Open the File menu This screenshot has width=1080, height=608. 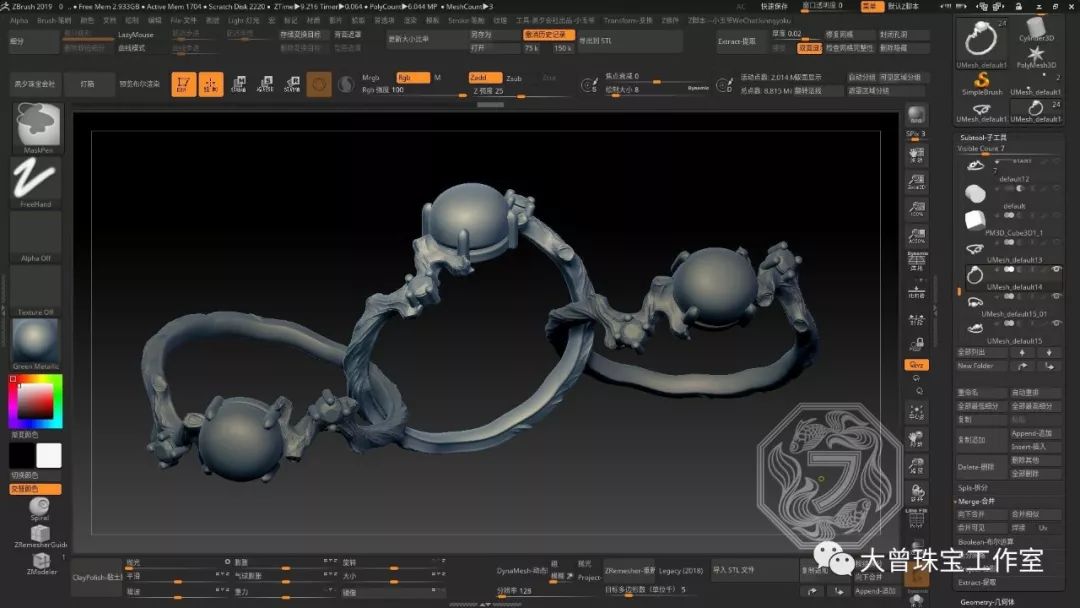pyautogui.click(x=183, y=21)
